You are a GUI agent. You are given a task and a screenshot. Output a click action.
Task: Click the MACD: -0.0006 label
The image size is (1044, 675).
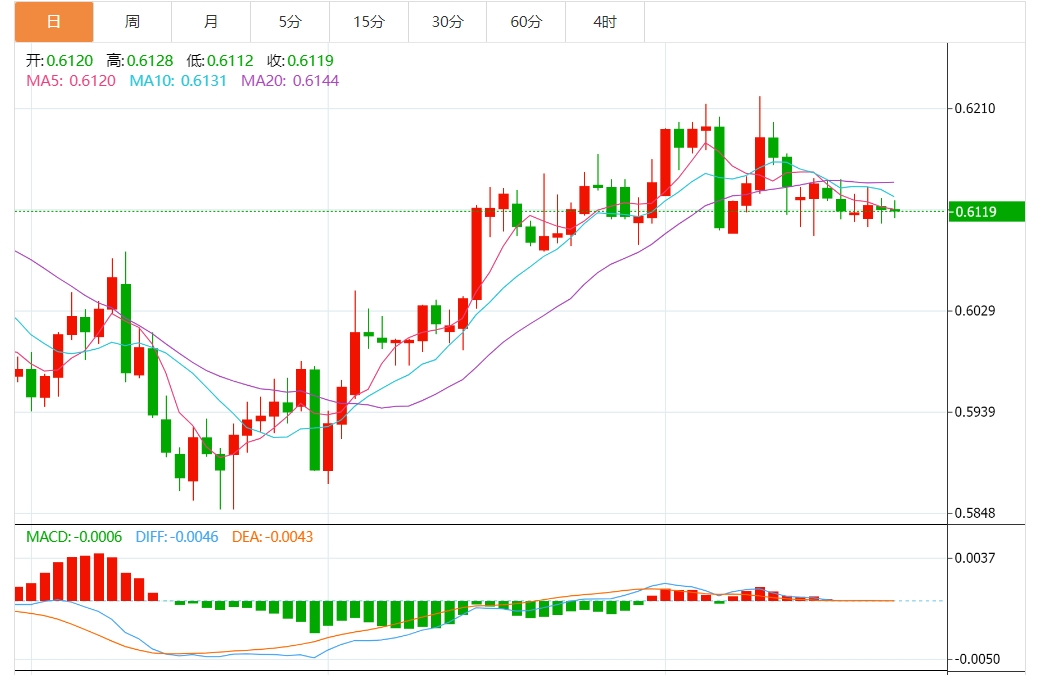[x=74, y=537]
